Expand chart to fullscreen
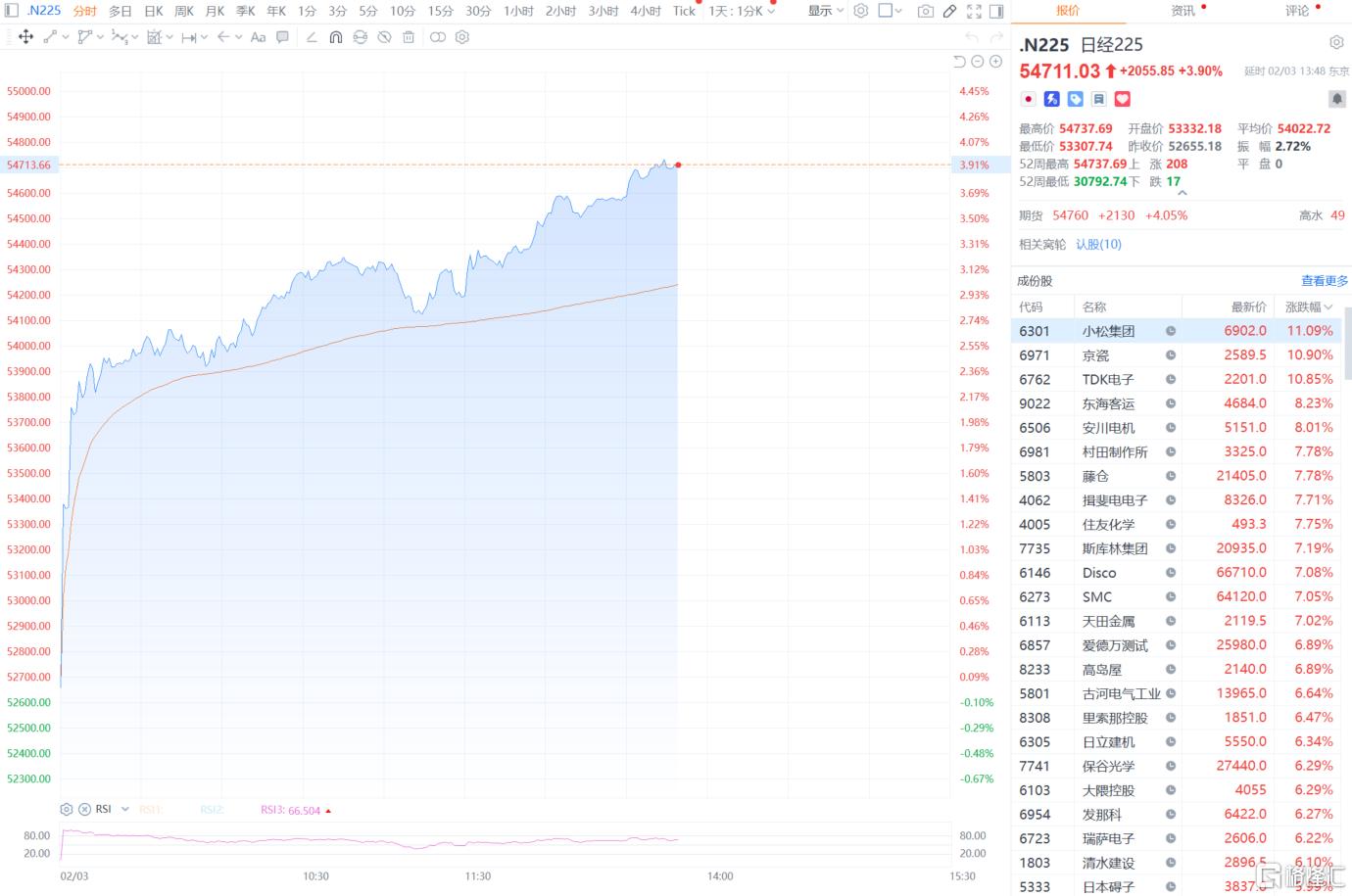 [974, 11]
